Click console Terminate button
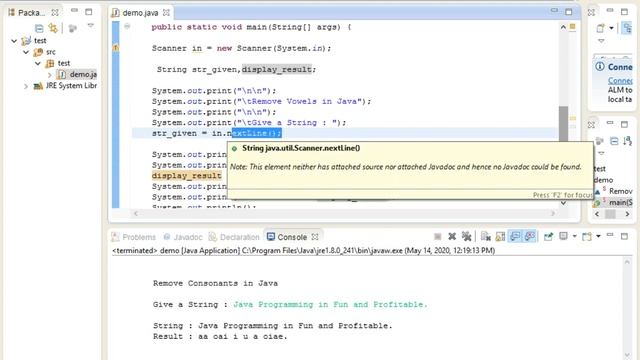 (438, 236)
